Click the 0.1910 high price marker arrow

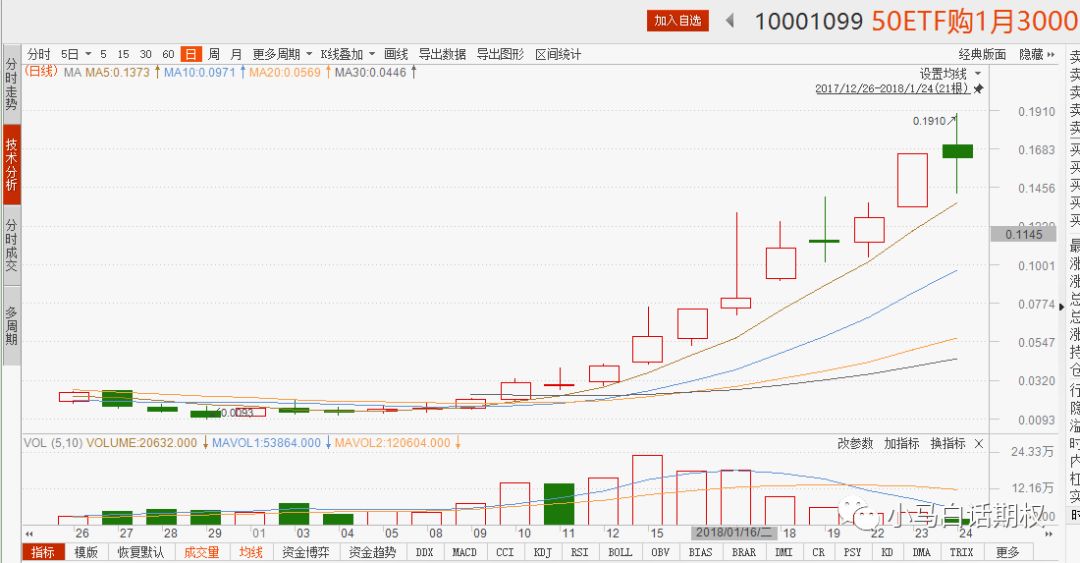click(x=953, y=119)
